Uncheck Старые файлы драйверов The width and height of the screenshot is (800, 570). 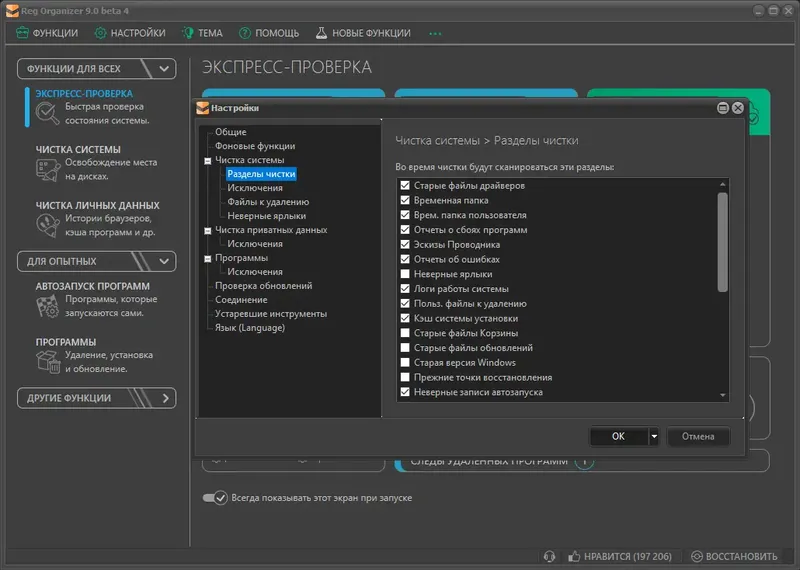click(x=405, y=185)
